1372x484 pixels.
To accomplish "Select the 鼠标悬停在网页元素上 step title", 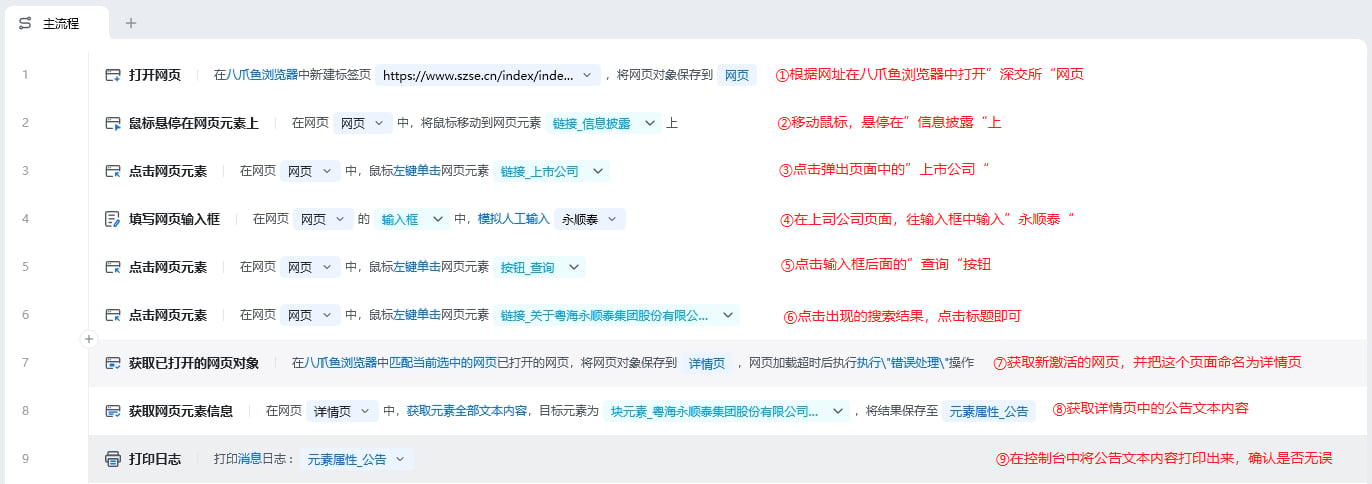I will pos(194,123).
